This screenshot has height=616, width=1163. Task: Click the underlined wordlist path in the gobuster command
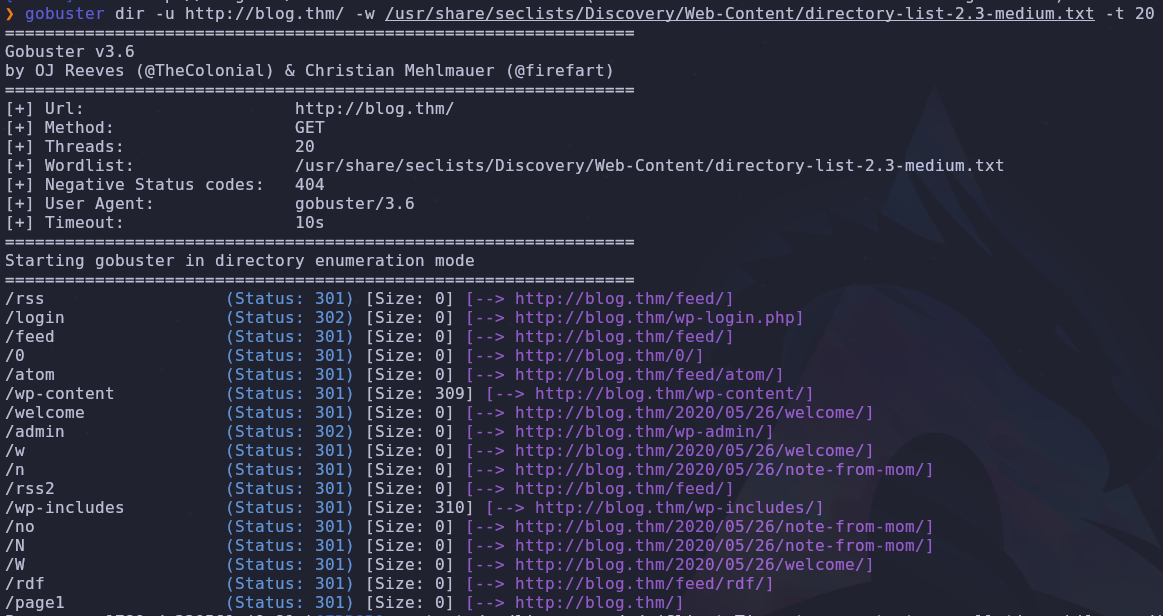coord(739,14)
